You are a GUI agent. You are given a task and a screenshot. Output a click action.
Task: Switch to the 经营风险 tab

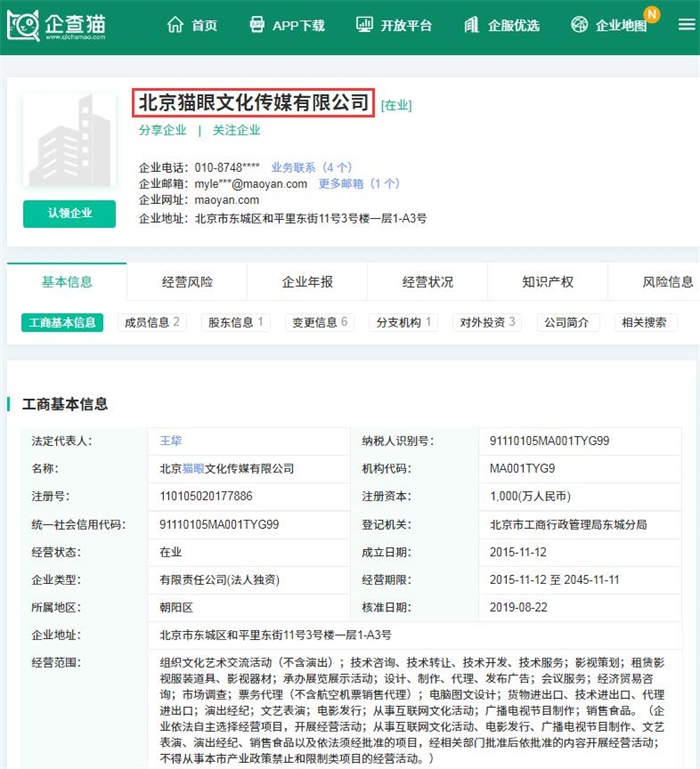point(187,282)
